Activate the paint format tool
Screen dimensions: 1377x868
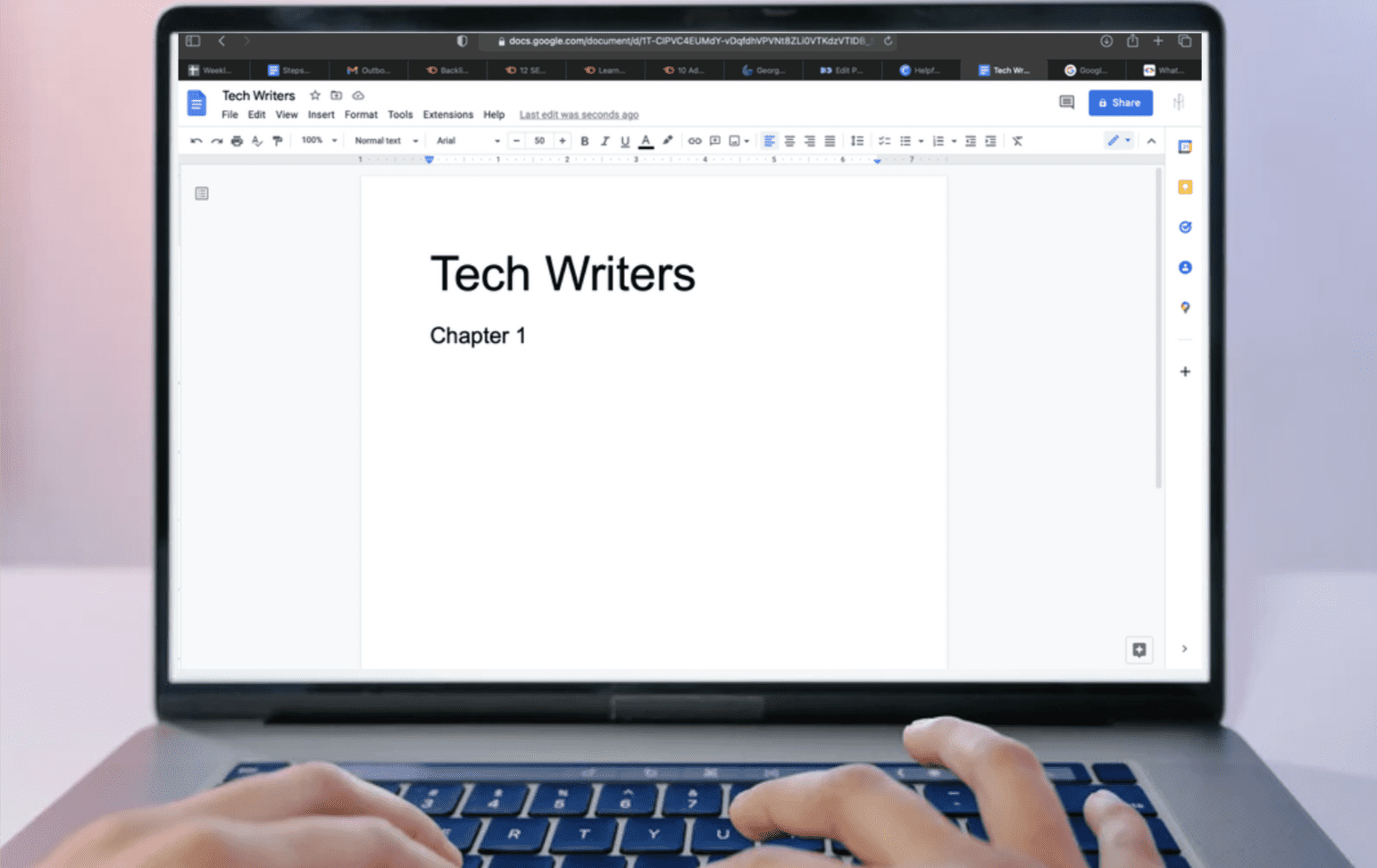(278, 141)
